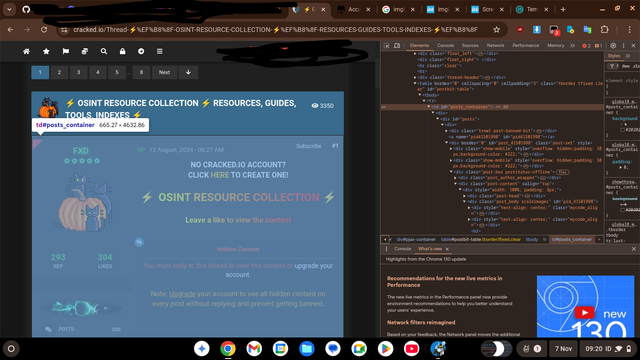Click the star favorites icon in forum navbar

(46, 51)
